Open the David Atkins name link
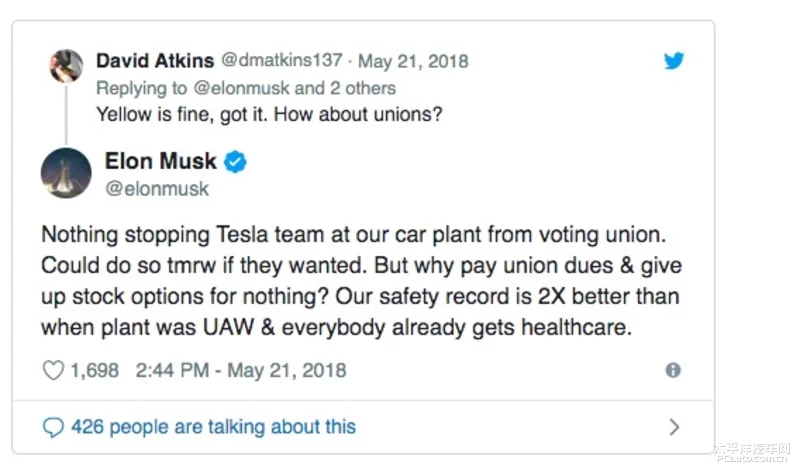The width and height of the screenshot is (800, 470). tap(155, 61)
